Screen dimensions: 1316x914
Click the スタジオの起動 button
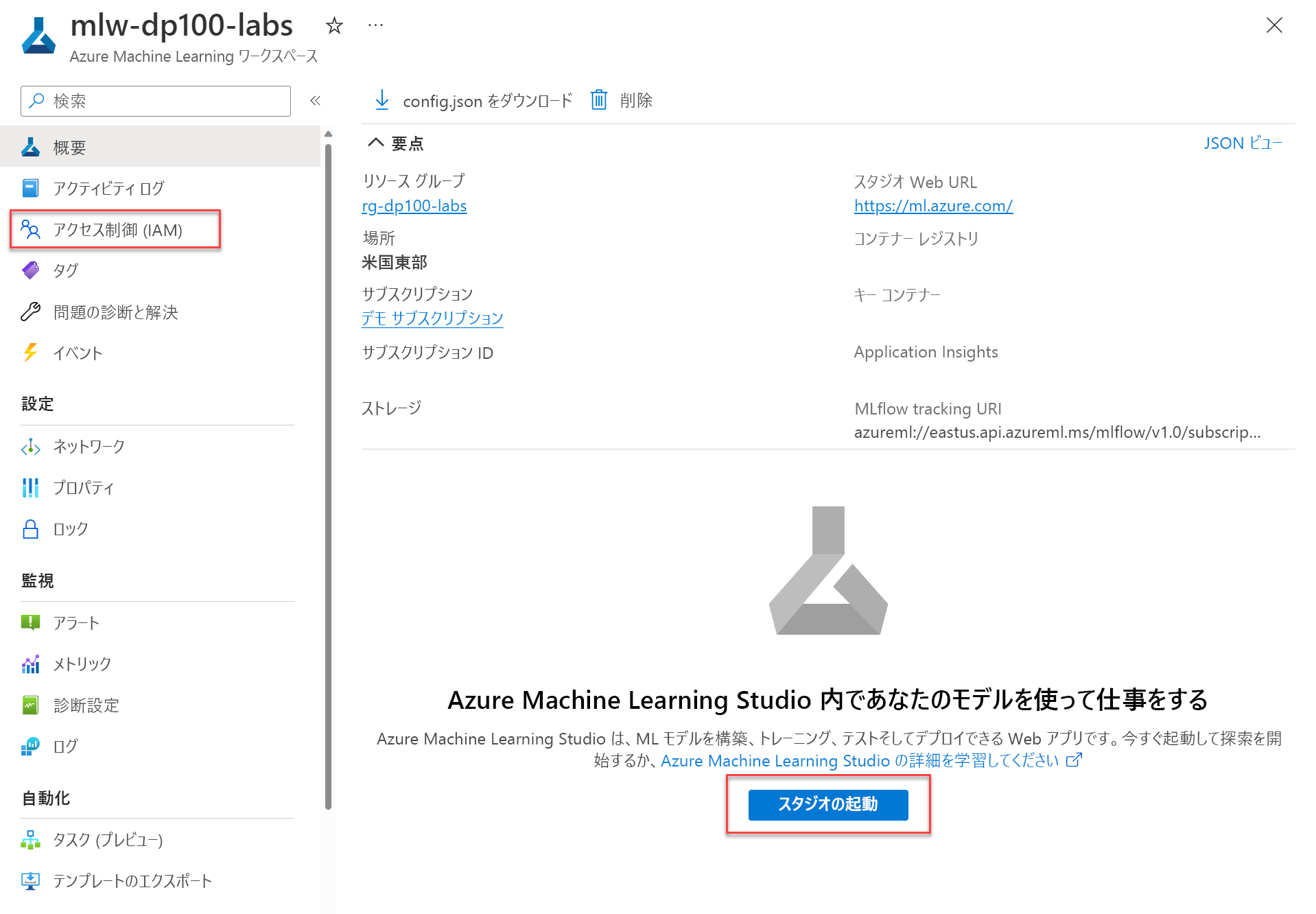point(827,805)
